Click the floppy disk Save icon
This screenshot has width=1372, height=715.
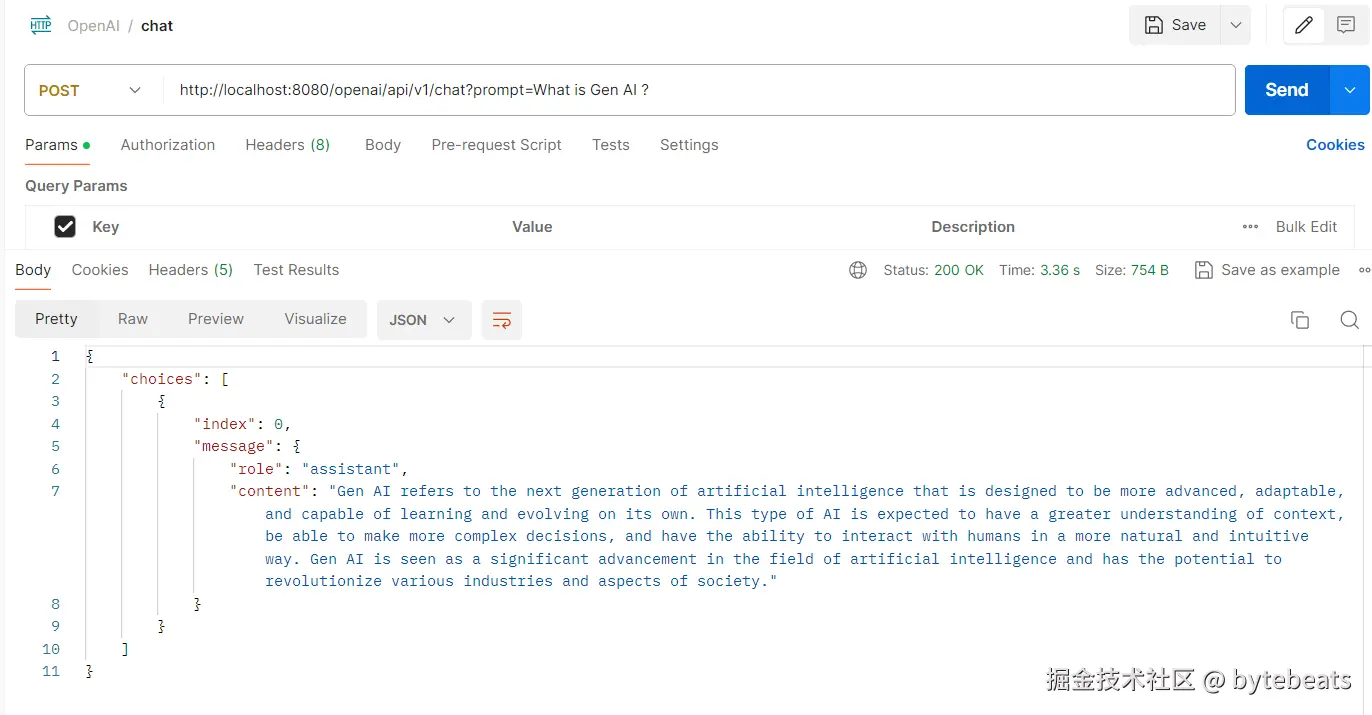[1154, 25]
